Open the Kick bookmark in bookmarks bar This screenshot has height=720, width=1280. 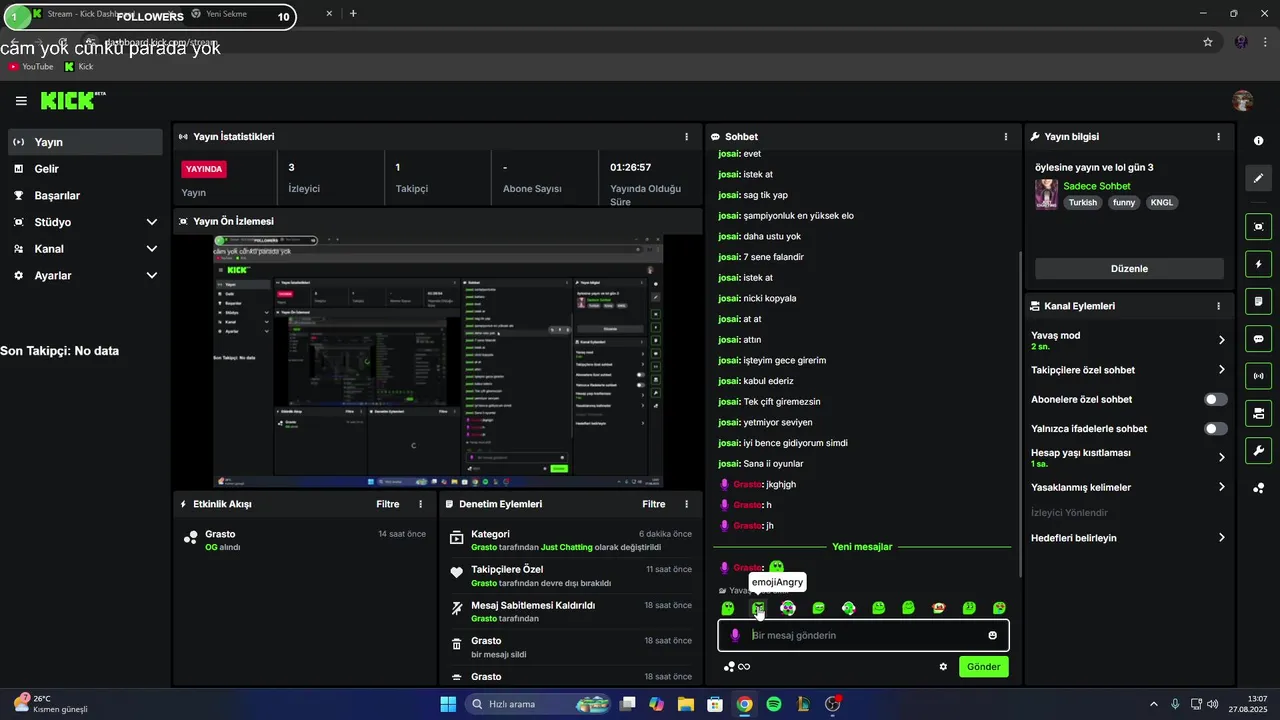(79, 67)
